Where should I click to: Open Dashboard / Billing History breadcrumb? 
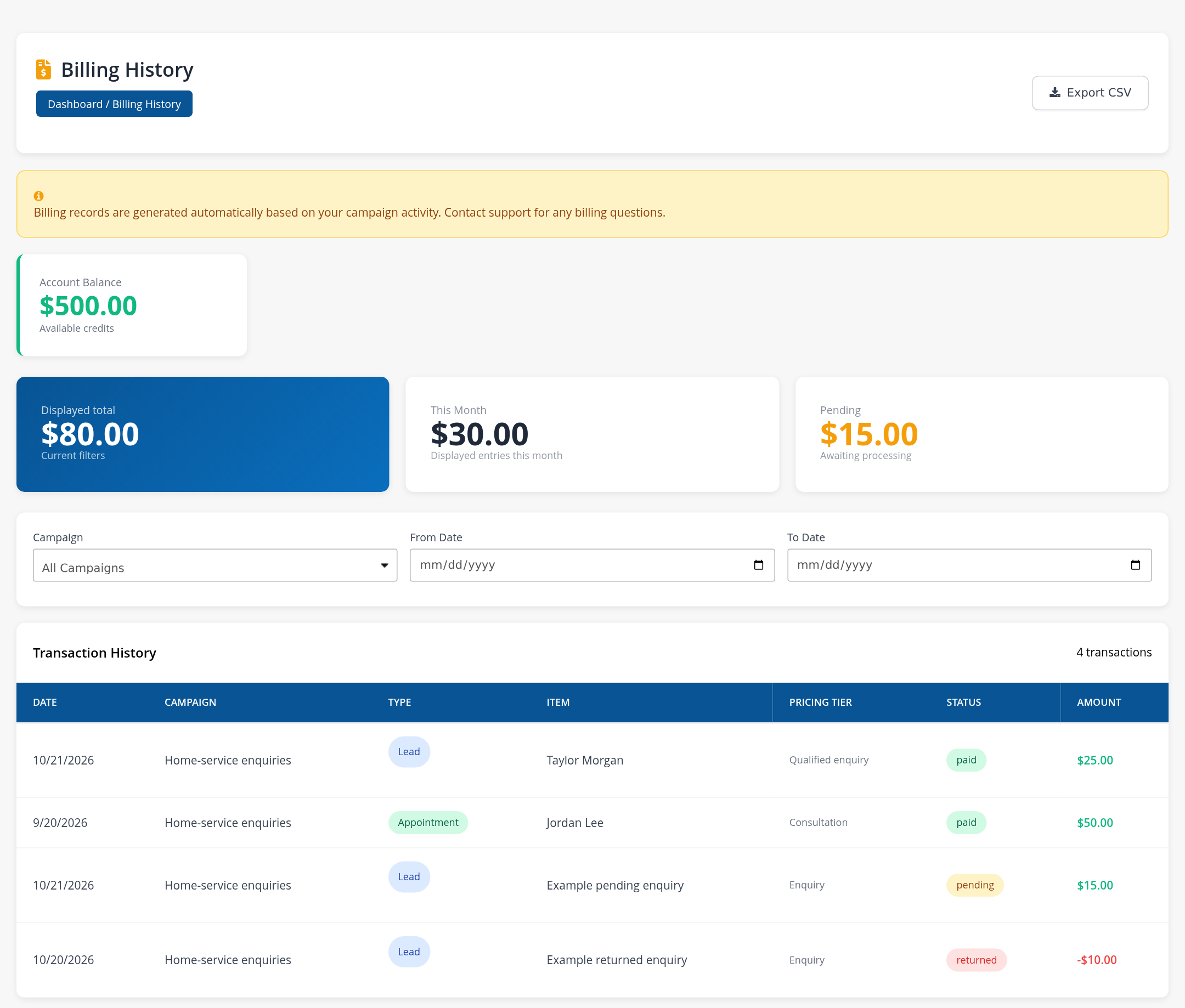tap(114, 104)
